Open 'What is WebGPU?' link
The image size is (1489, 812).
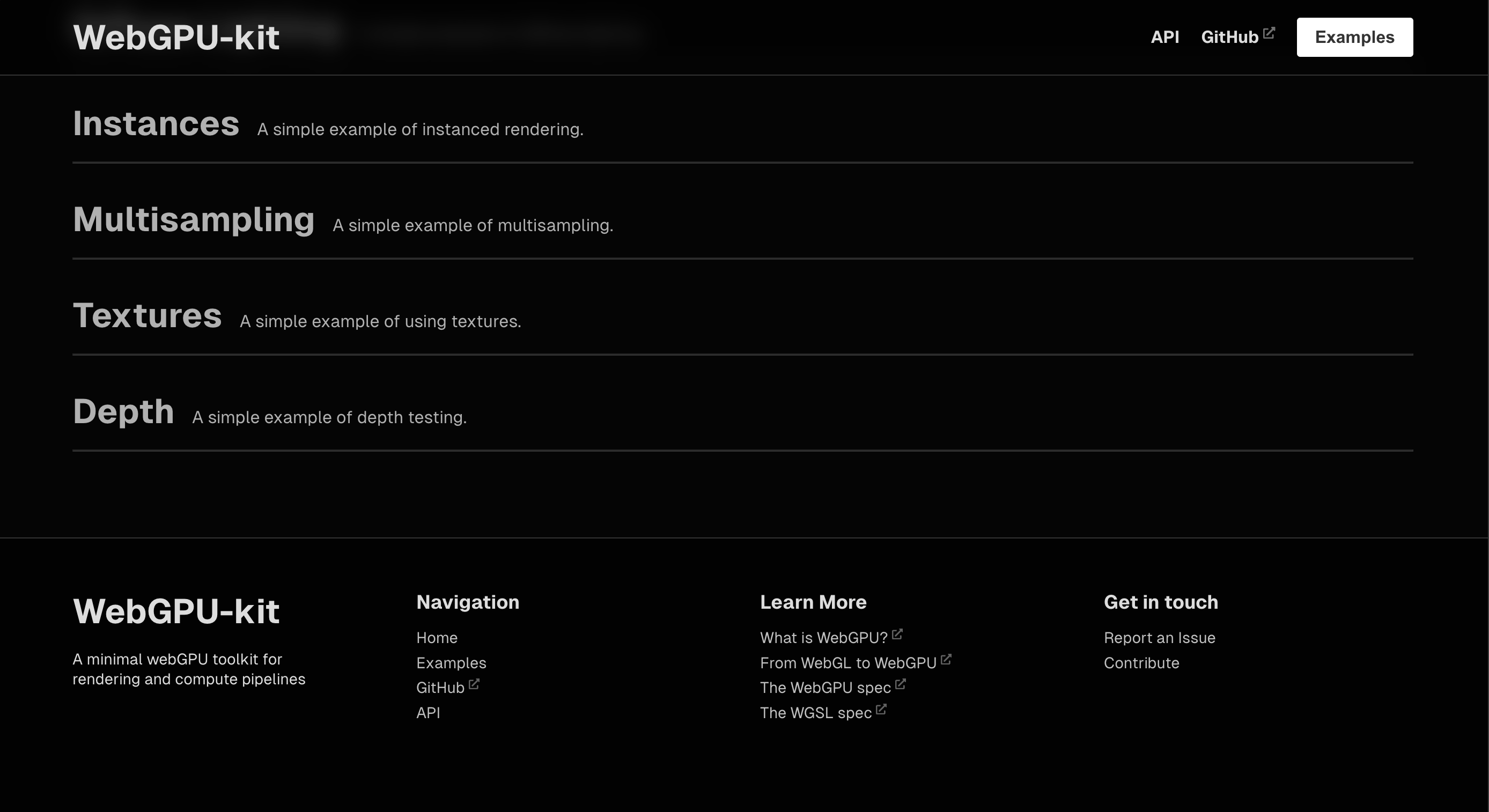click(824, 638)
